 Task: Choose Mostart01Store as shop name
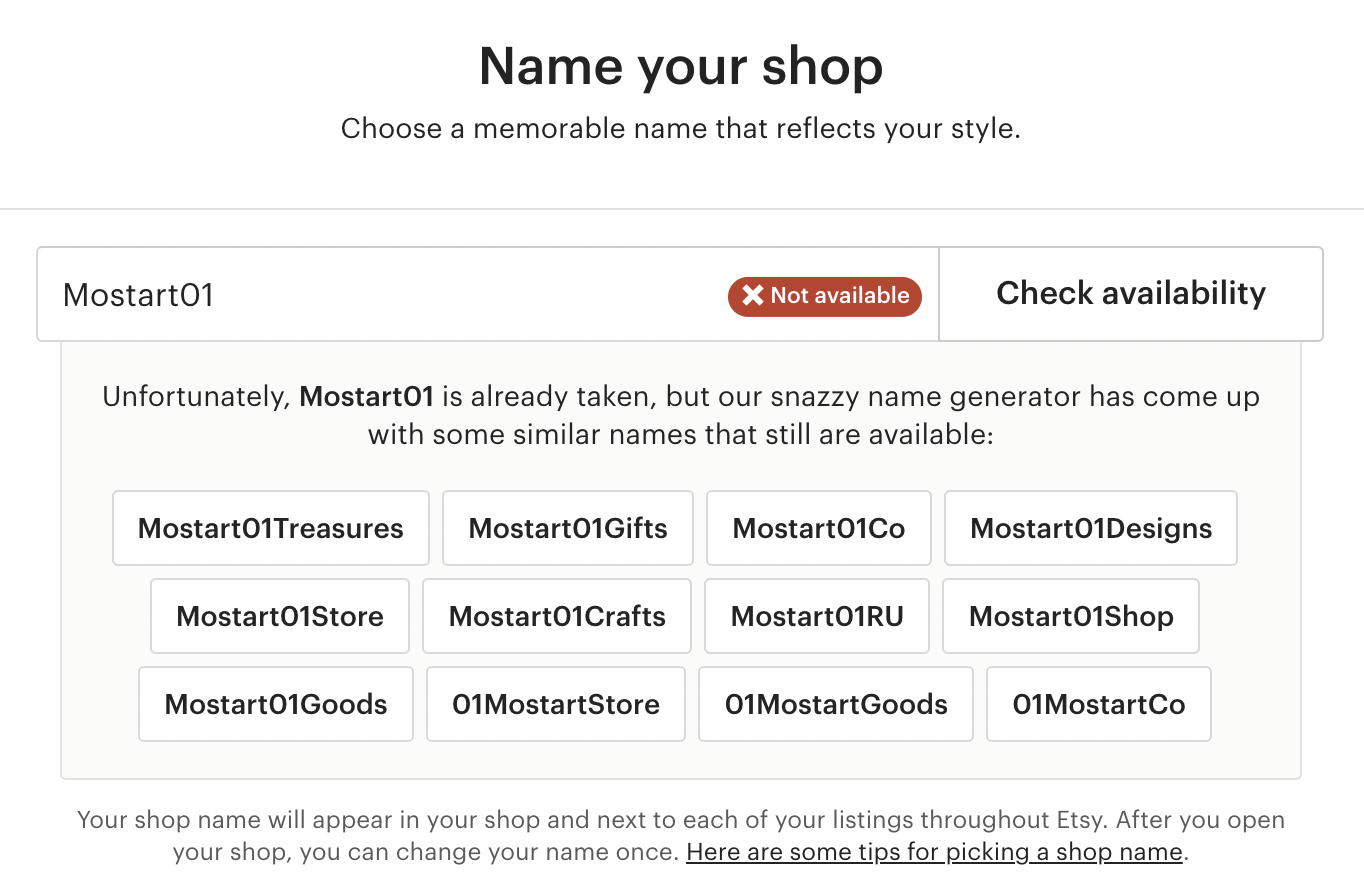[280, 616]
